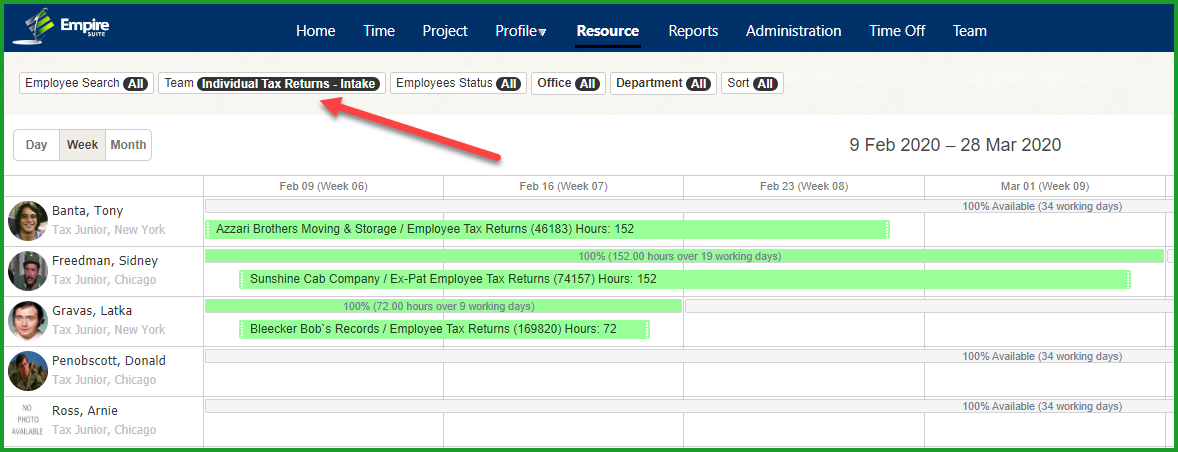Open the Employee Search filter
Viewport: 1178px width, 452px height.
point(86,83)
